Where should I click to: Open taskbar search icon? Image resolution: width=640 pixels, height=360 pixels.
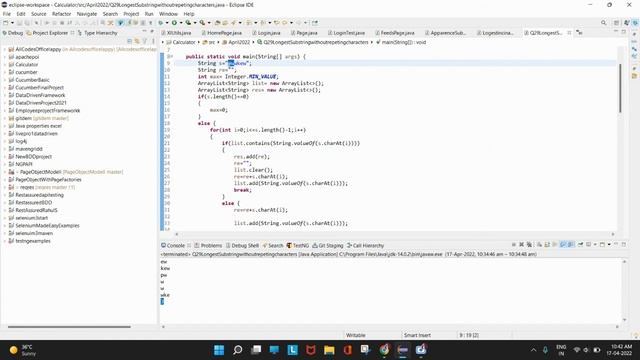click(x=238, y=350)
